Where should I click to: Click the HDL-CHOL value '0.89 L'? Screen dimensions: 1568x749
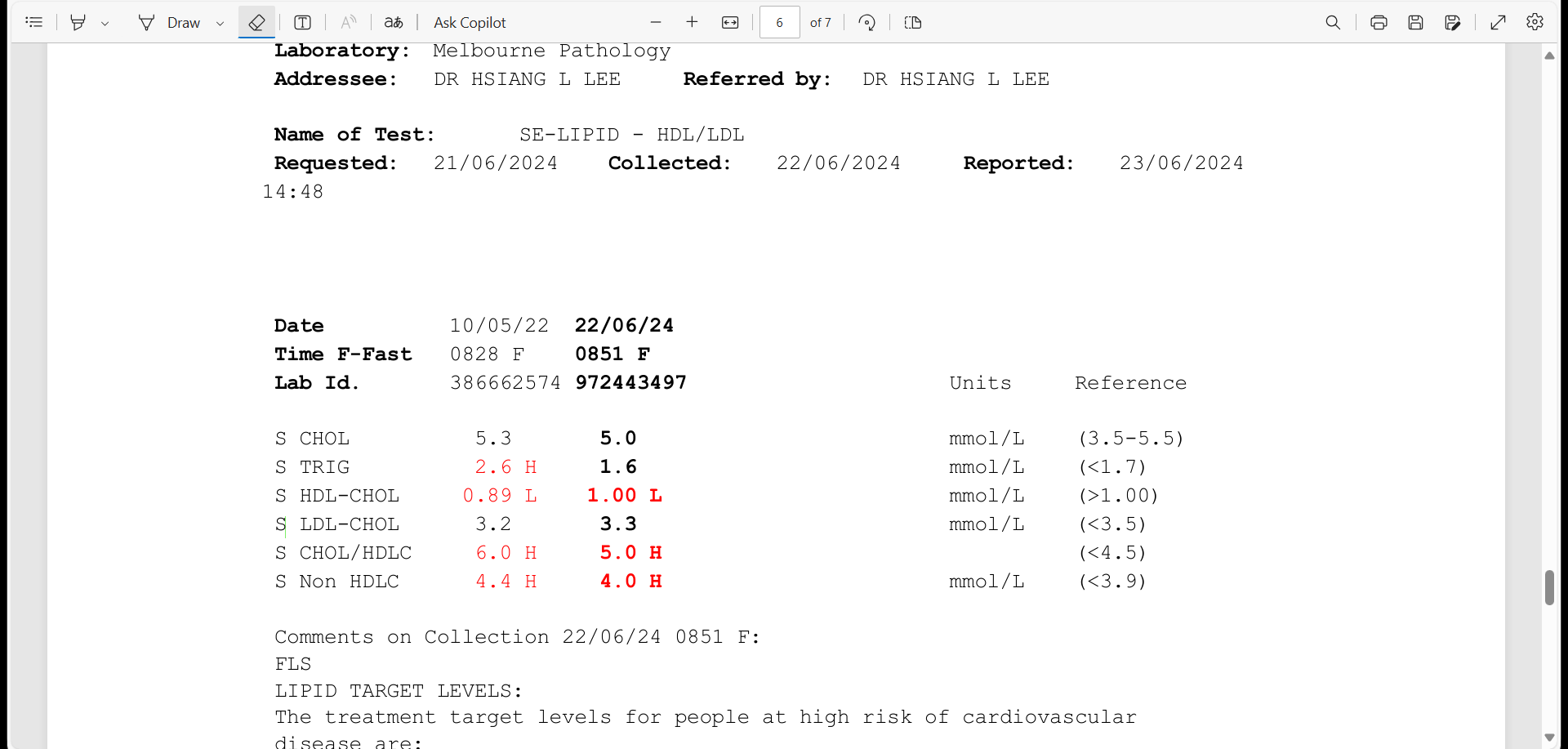click(500, 496)
